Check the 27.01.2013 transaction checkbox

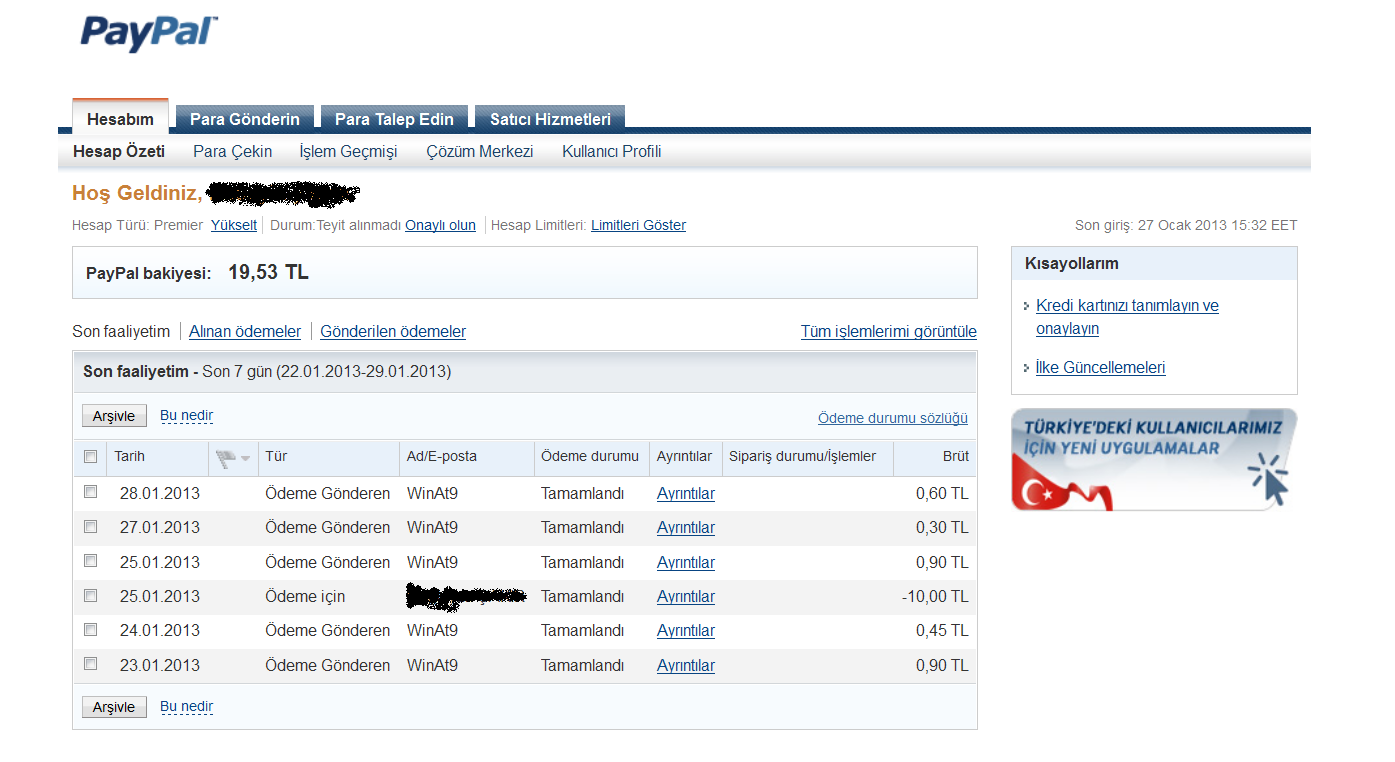[91, 526]
